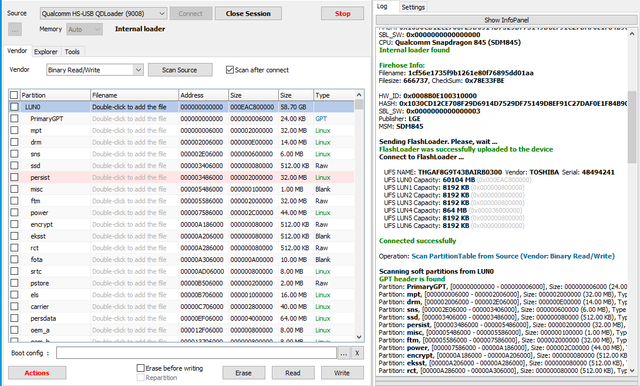
Task: Click address 00003486000 in persist row
Action: tap(202, 177)
